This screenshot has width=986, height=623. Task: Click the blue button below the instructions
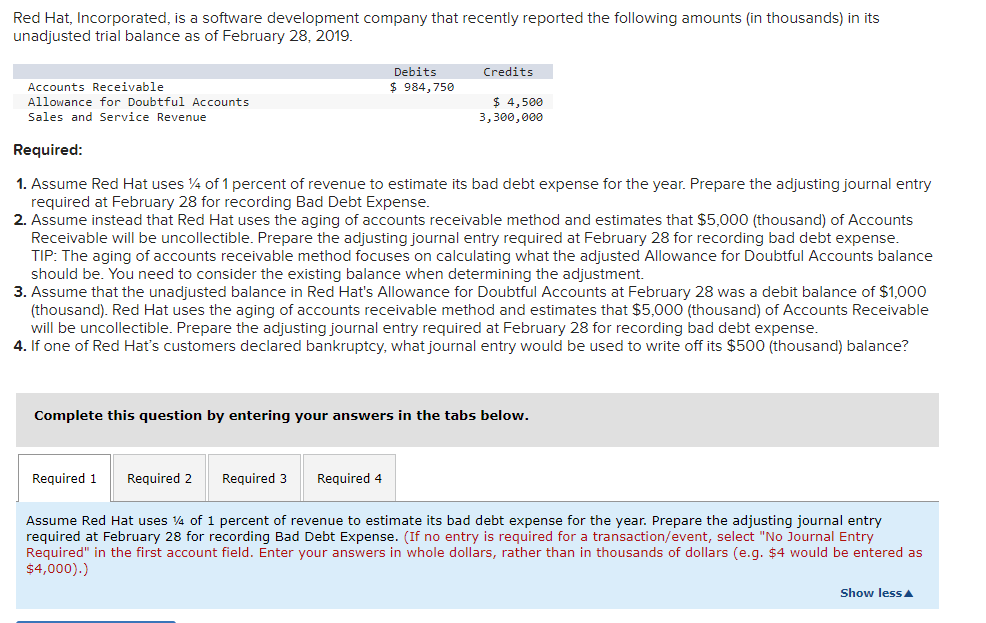tap(93, 620)
